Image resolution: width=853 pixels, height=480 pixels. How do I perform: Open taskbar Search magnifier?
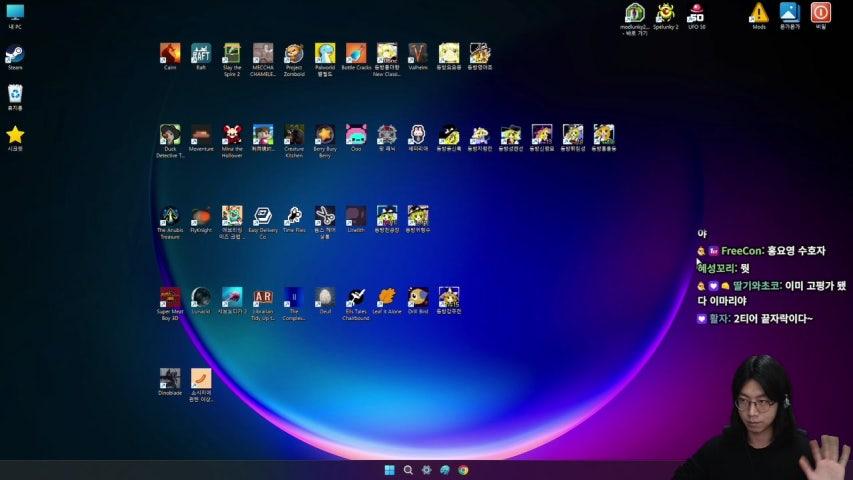[408, 470]
